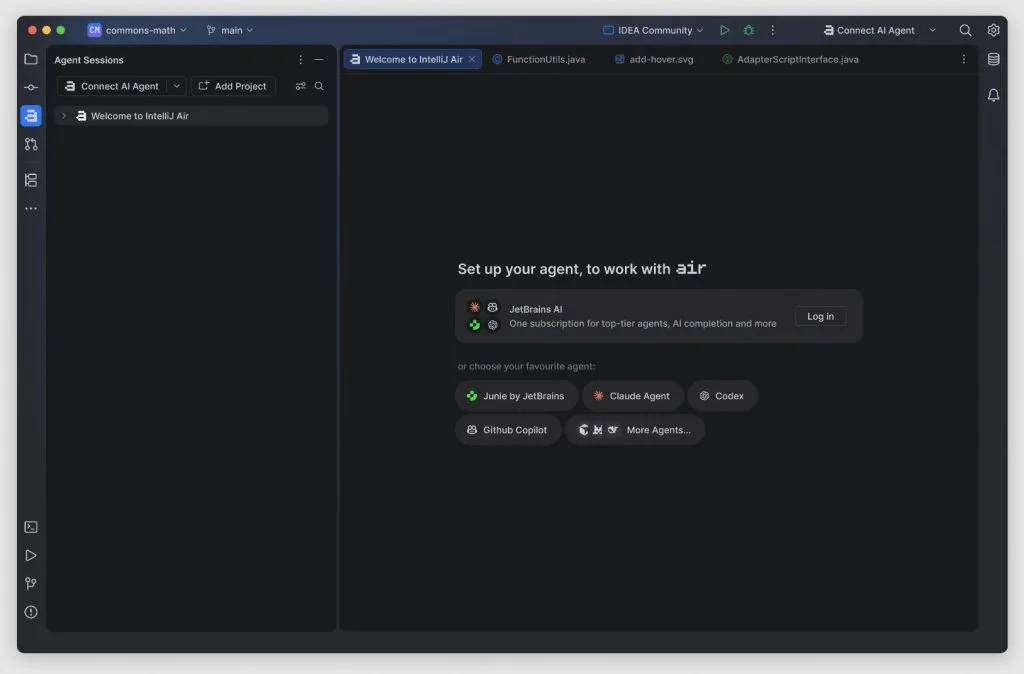Open the Problems tool window icon
Image resolution: width=1024 pixels, height=674 pixels.
31,613
